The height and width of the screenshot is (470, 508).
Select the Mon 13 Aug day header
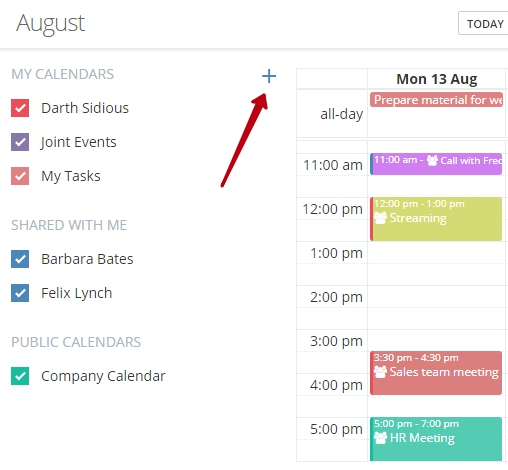[x=437, y=79]
